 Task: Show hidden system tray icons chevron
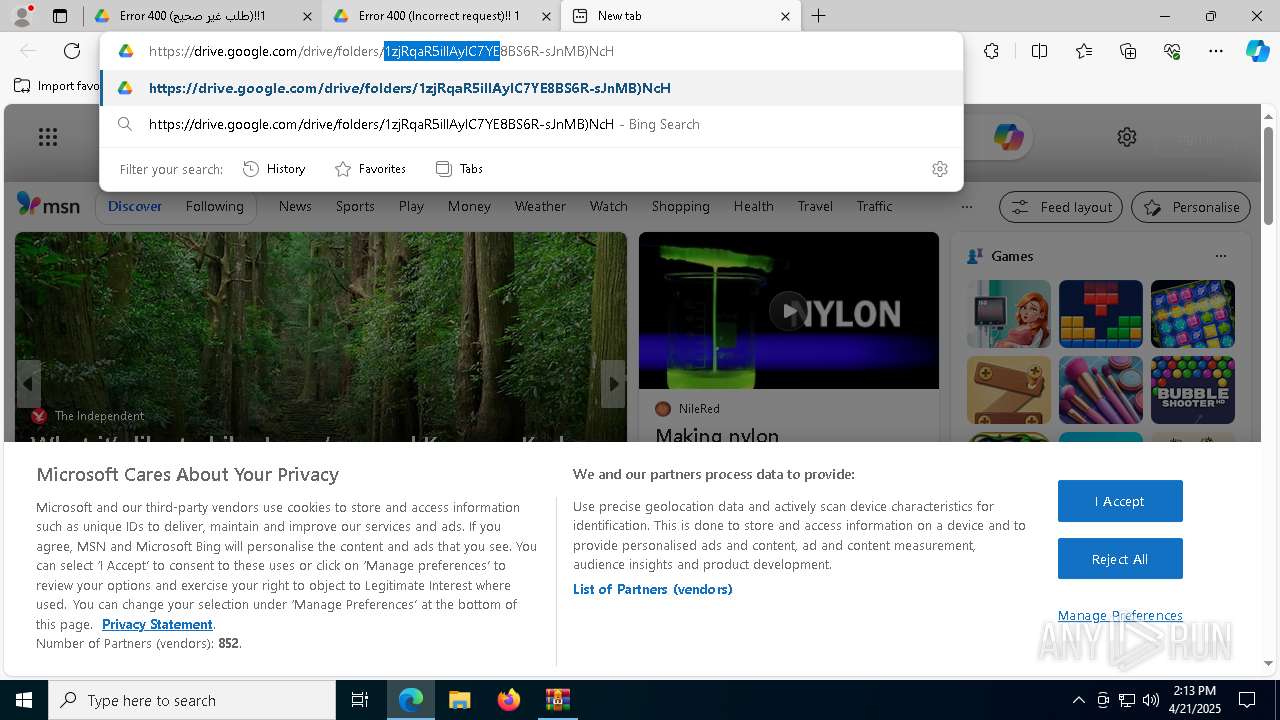pos(1078,700)
